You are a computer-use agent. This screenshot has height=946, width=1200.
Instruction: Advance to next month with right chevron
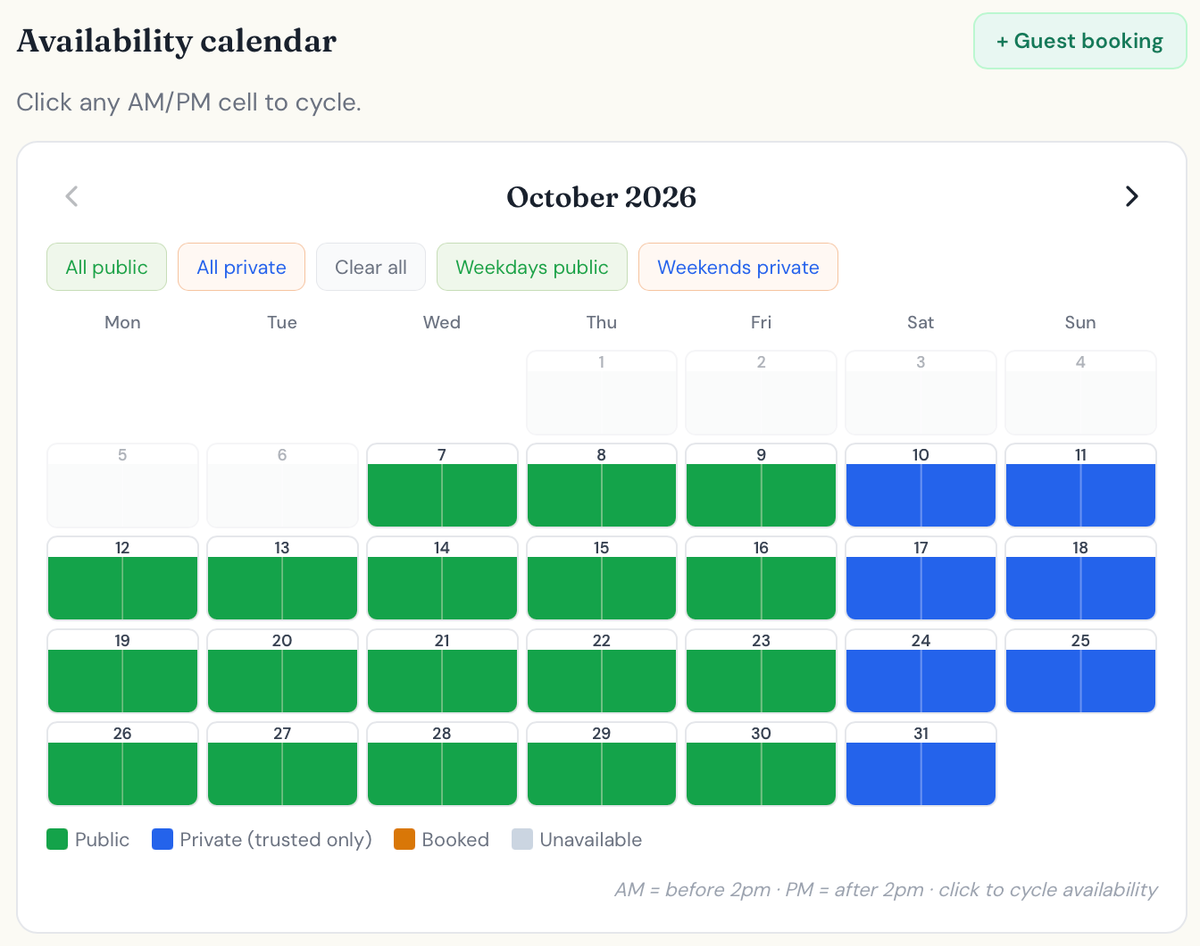1131,196
